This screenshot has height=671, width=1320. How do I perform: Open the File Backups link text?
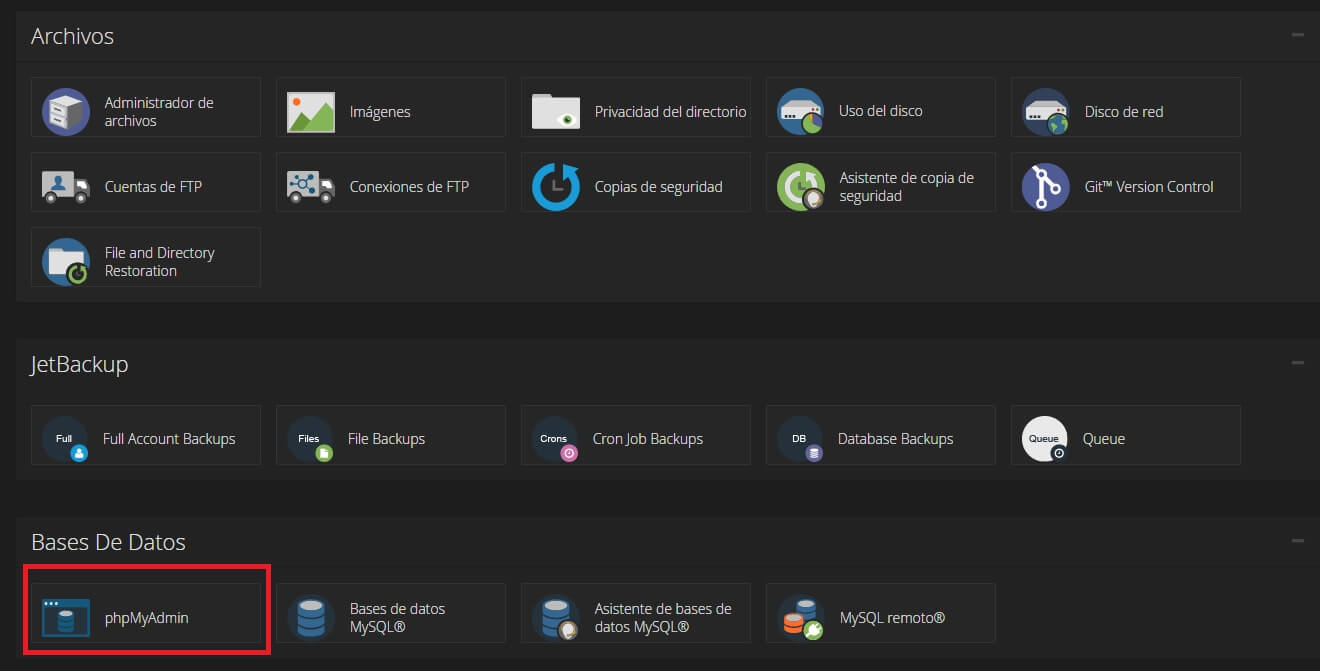[386, 439]
